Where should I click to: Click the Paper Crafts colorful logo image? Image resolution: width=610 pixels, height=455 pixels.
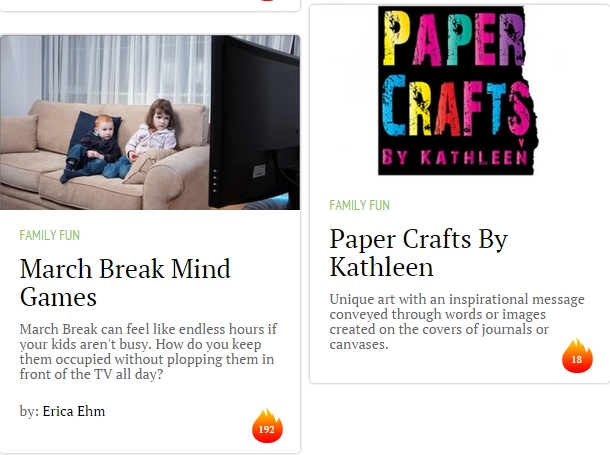pyautogui.click(x=458, y=90)
